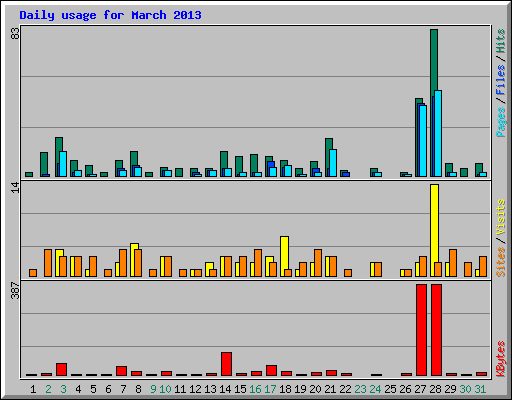Click the yellow 'Visits' legend word

click(501, 217)
